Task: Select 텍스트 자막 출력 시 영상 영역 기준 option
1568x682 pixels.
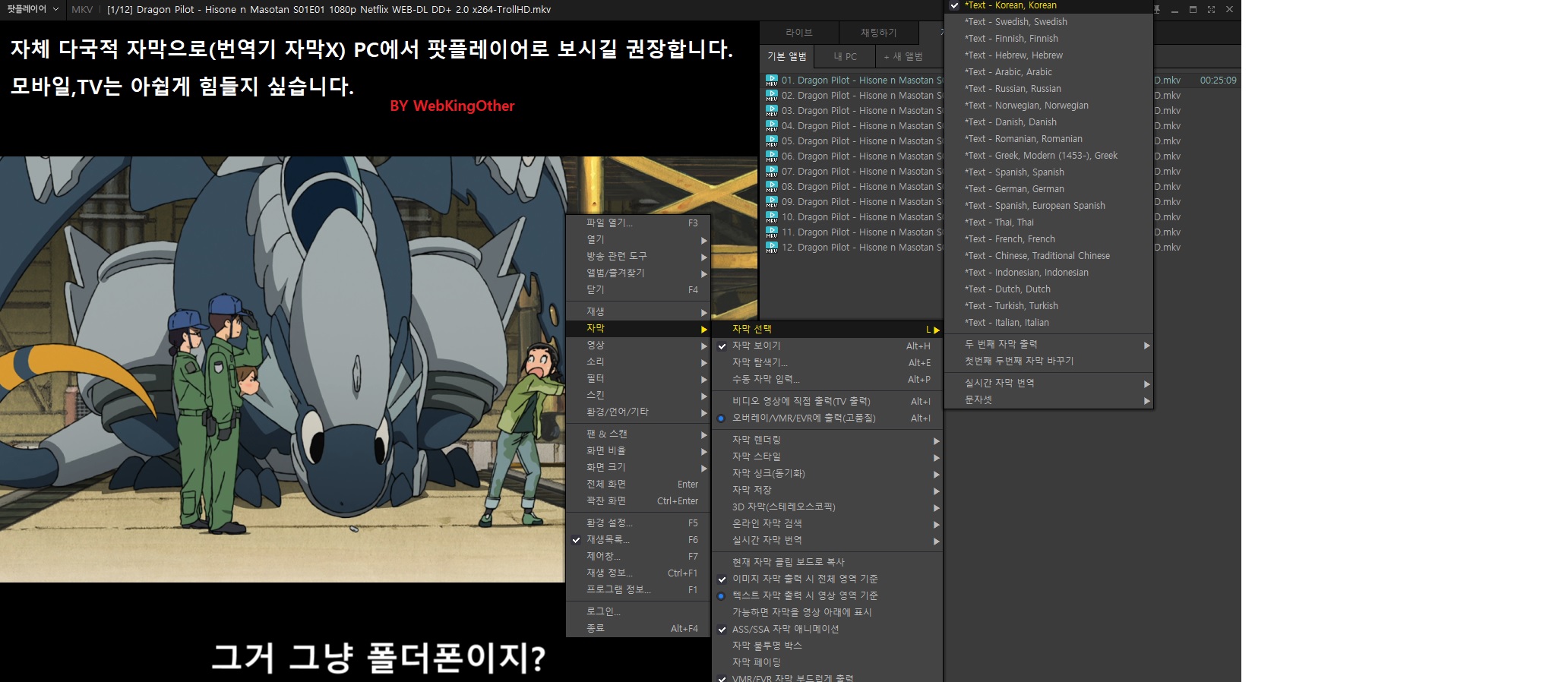Action: [x=827, y=595]
